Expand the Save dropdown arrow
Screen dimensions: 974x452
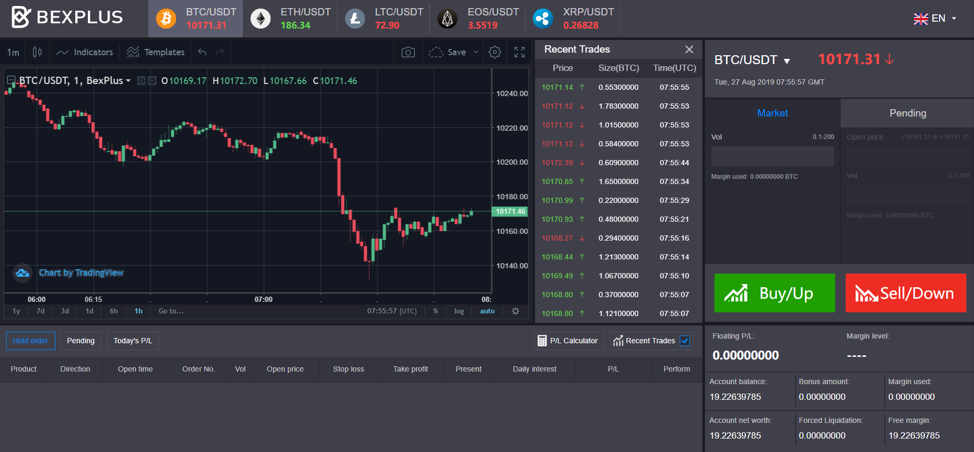[x=476, y=52]
